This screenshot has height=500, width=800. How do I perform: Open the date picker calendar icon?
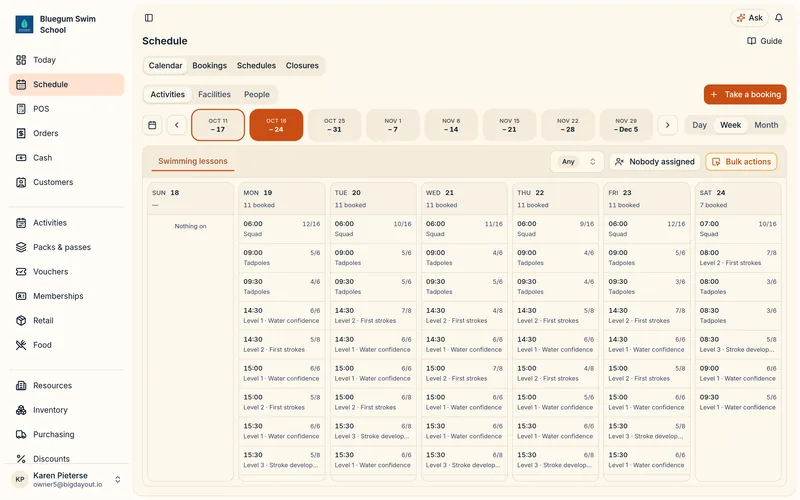click(152, 125)
